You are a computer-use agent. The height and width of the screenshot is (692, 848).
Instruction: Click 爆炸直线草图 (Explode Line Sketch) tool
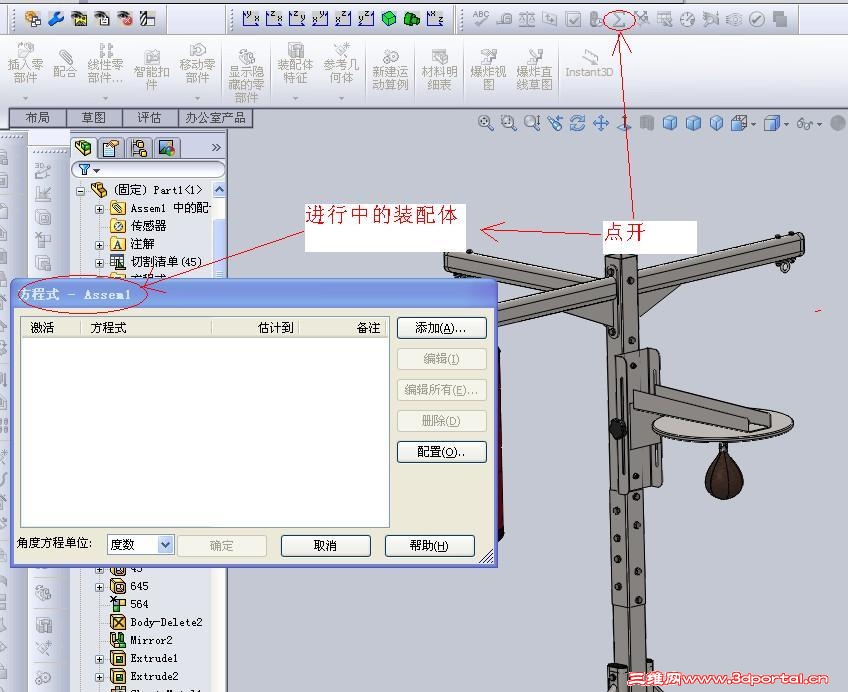tap(534, 70)
